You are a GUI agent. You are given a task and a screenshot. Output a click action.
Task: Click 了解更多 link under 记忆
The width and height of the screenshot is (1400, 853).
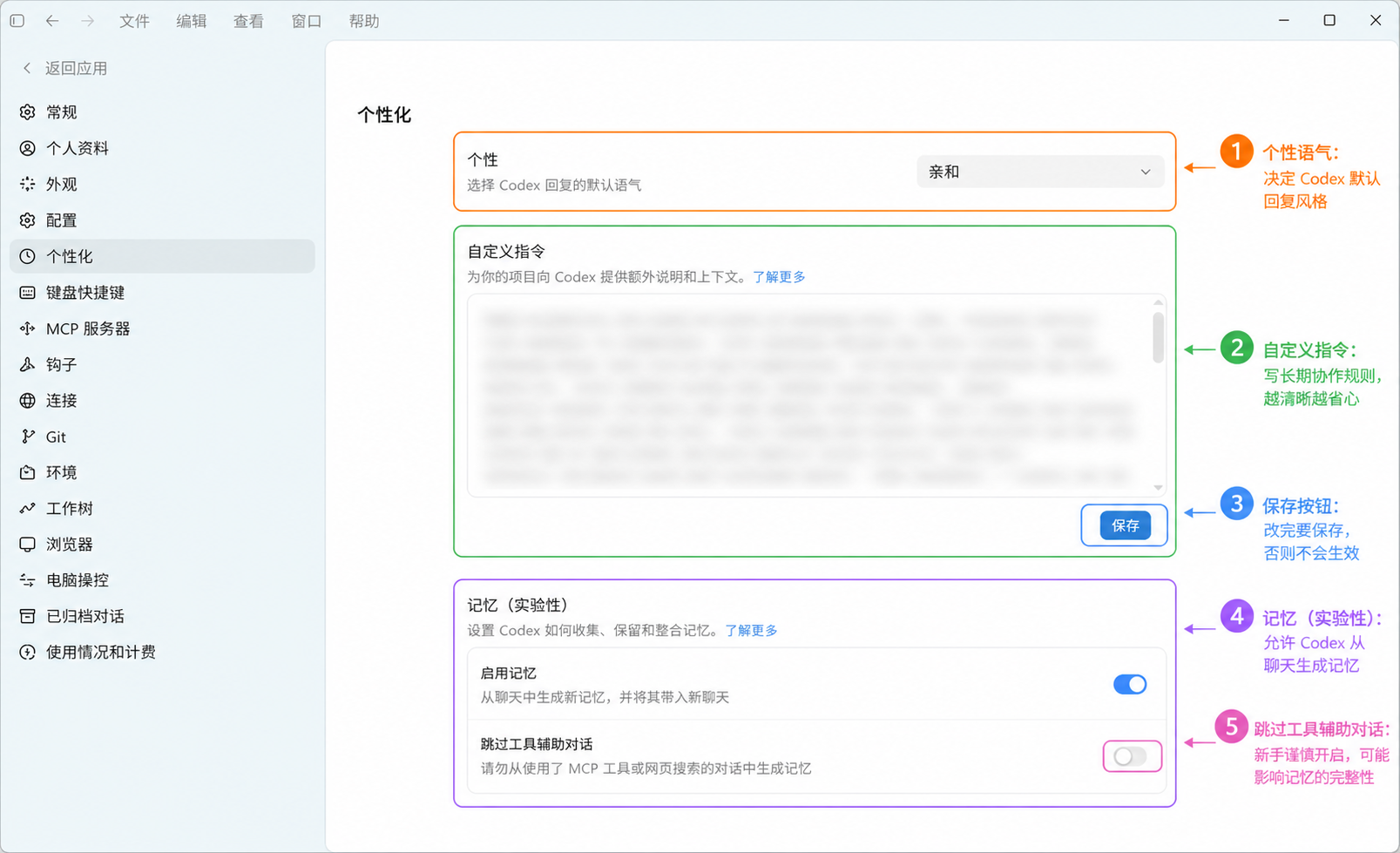tap(751, 631)
